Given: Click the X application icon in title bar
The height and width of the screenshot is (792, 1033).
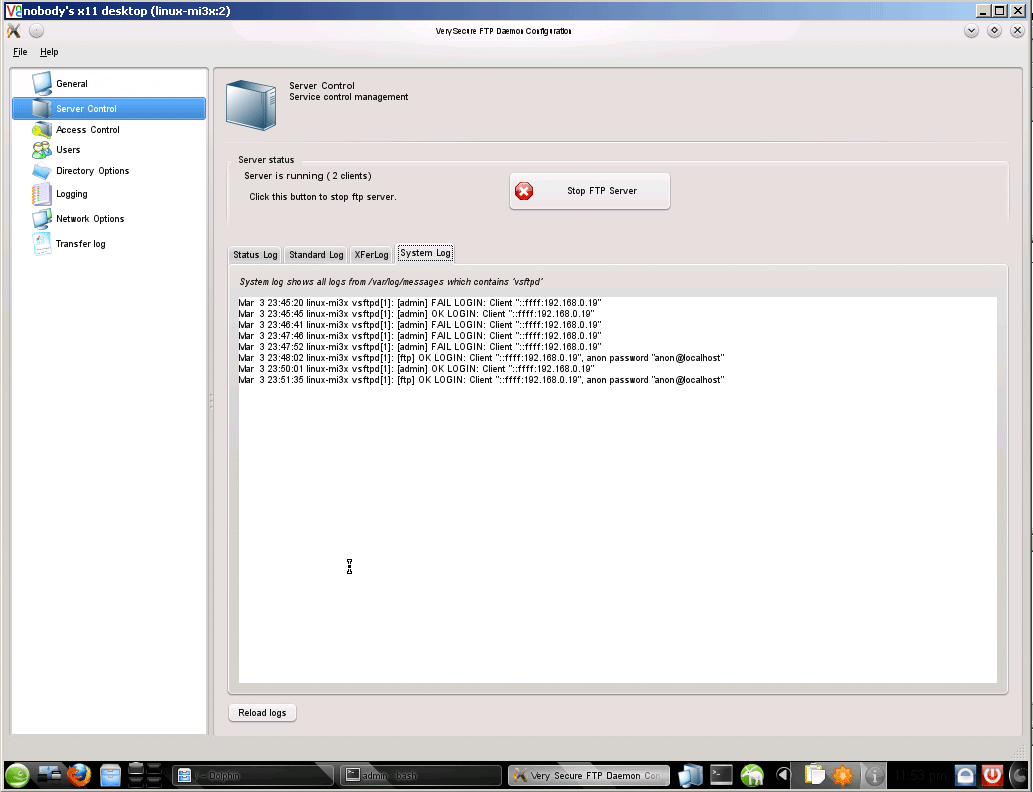Looking at the screenshot, I should click(x=14, y=31).
